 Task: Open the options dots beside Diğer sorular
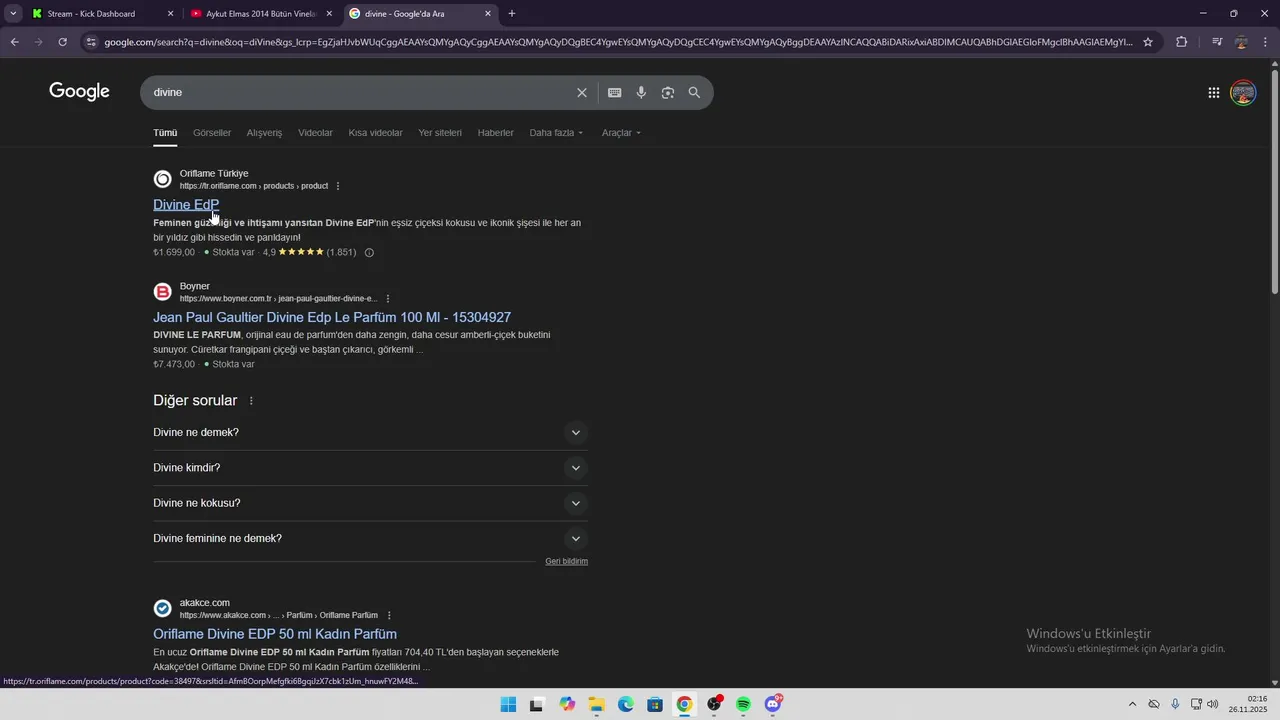[251, 401]
